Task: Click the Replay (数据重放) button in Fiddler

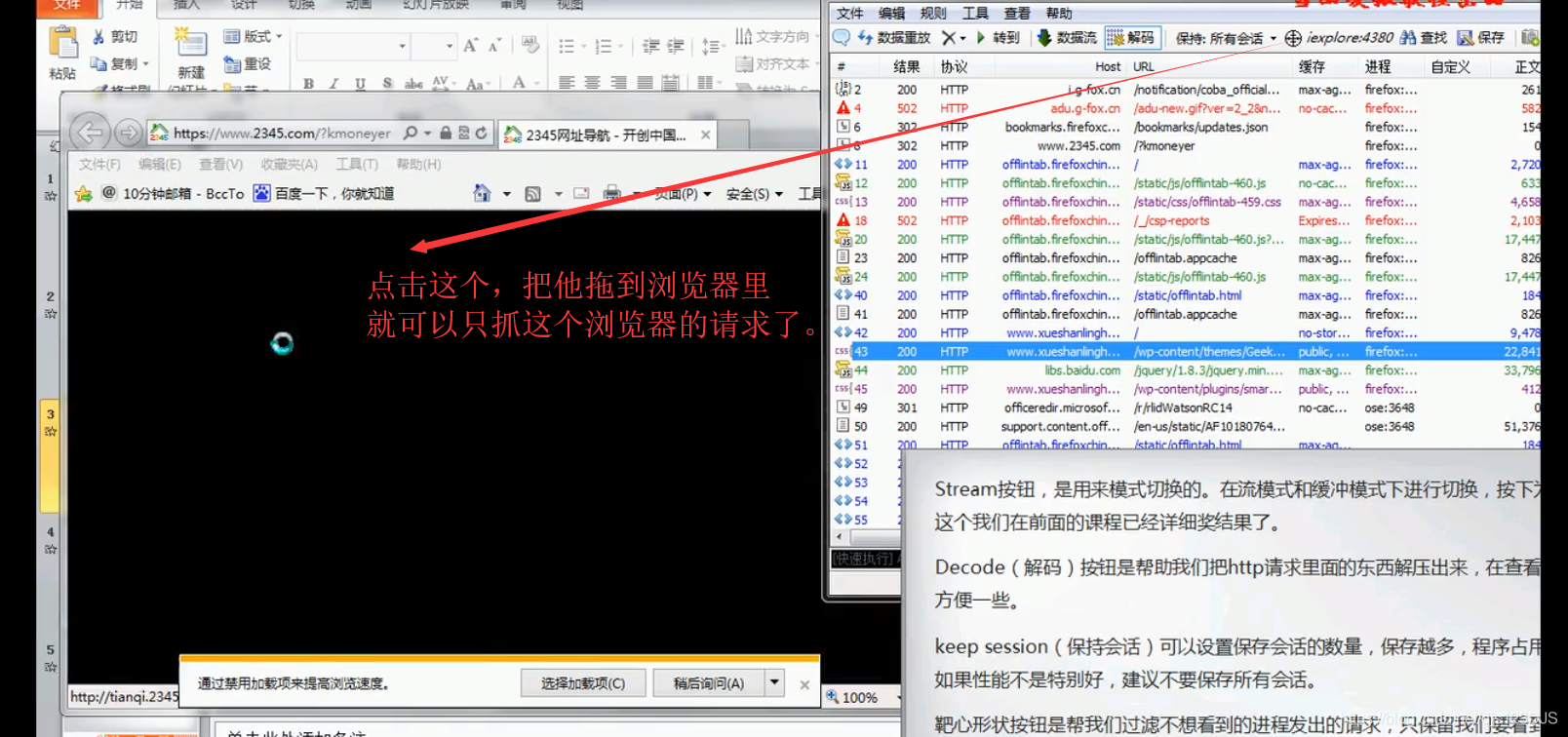Action: [893, 38]
